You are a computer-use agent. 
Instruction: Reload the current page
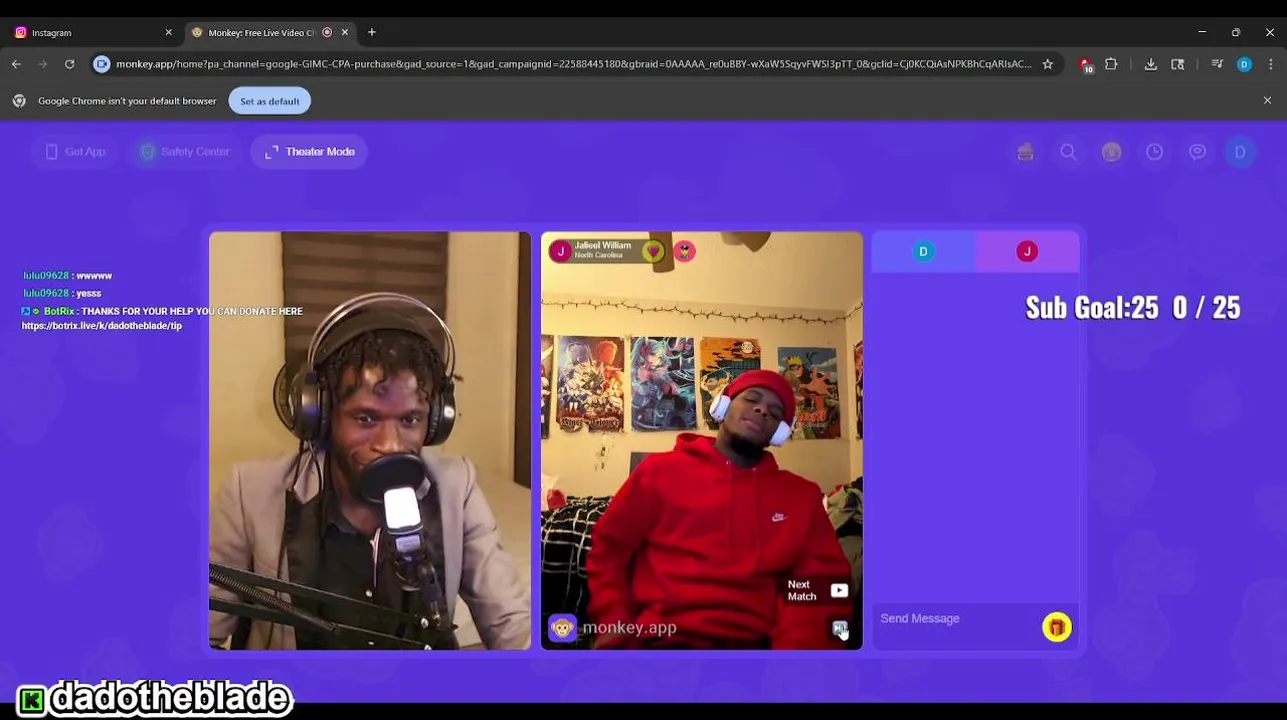(70, 64)
